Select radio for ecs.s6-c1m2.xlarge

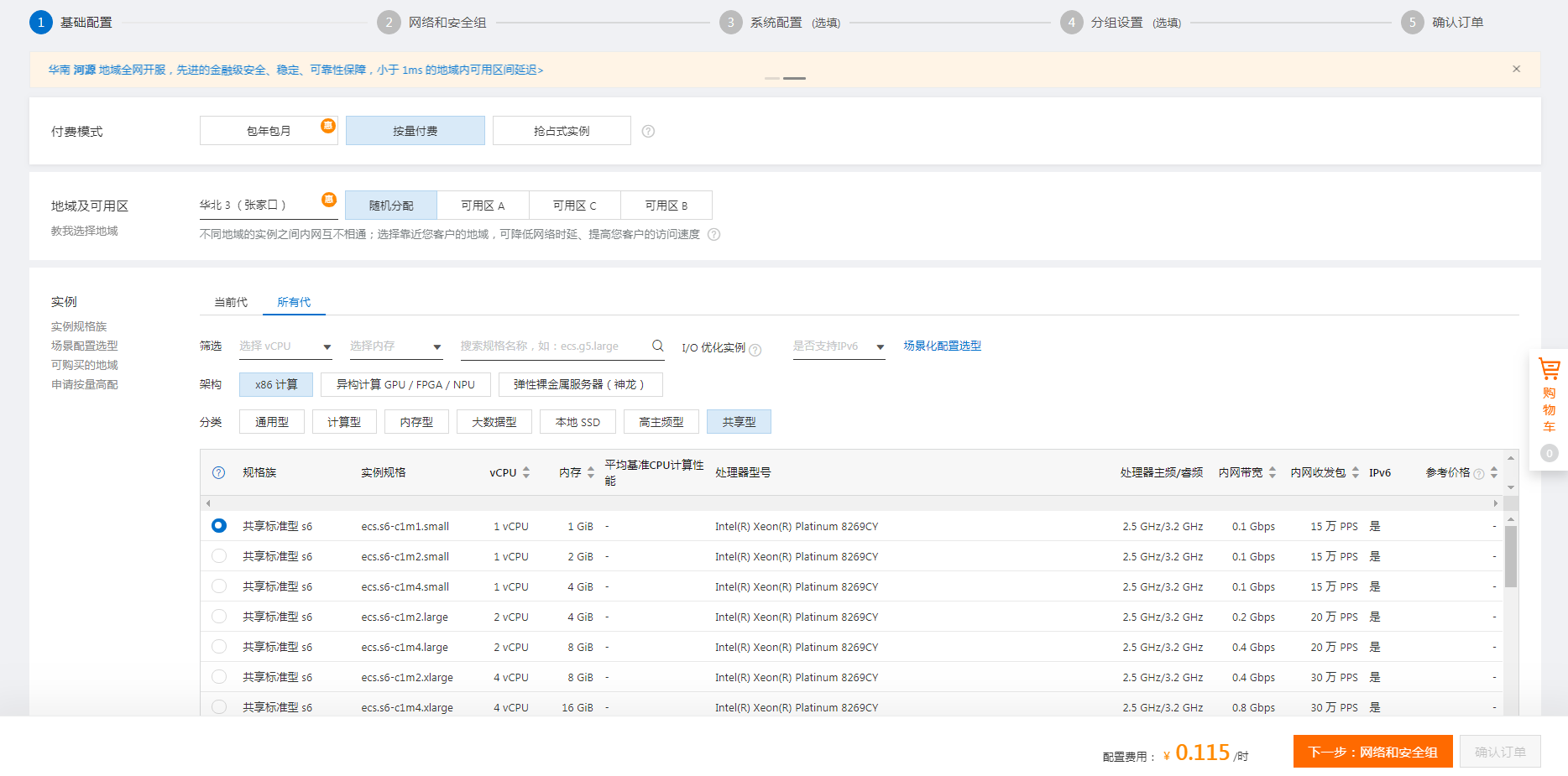point(219,676)
